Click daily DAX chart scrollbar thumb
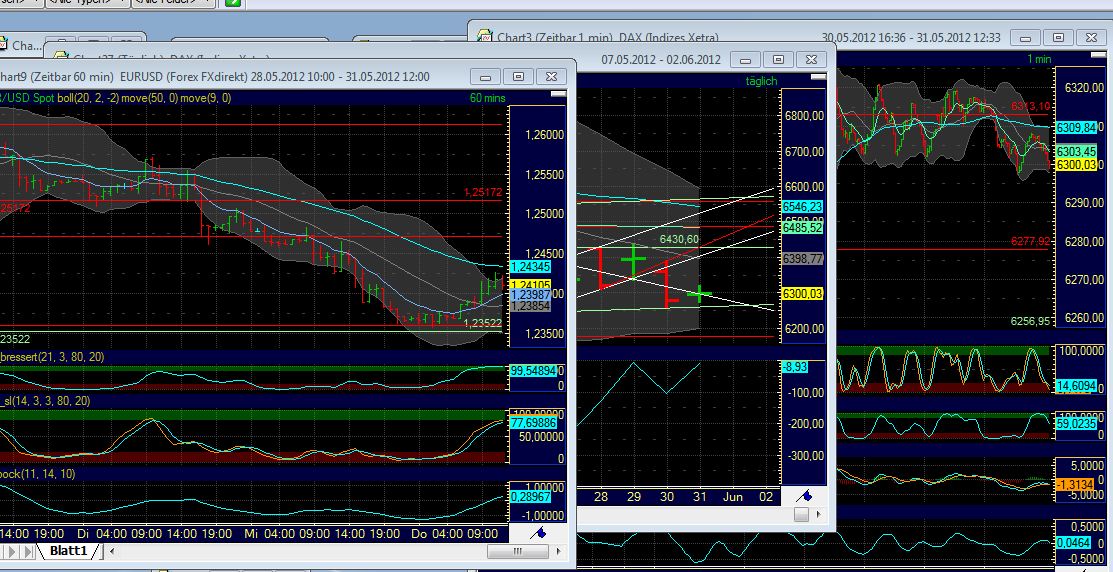Viewport: 1113px width, 572px height. click(x=801, y=514)
